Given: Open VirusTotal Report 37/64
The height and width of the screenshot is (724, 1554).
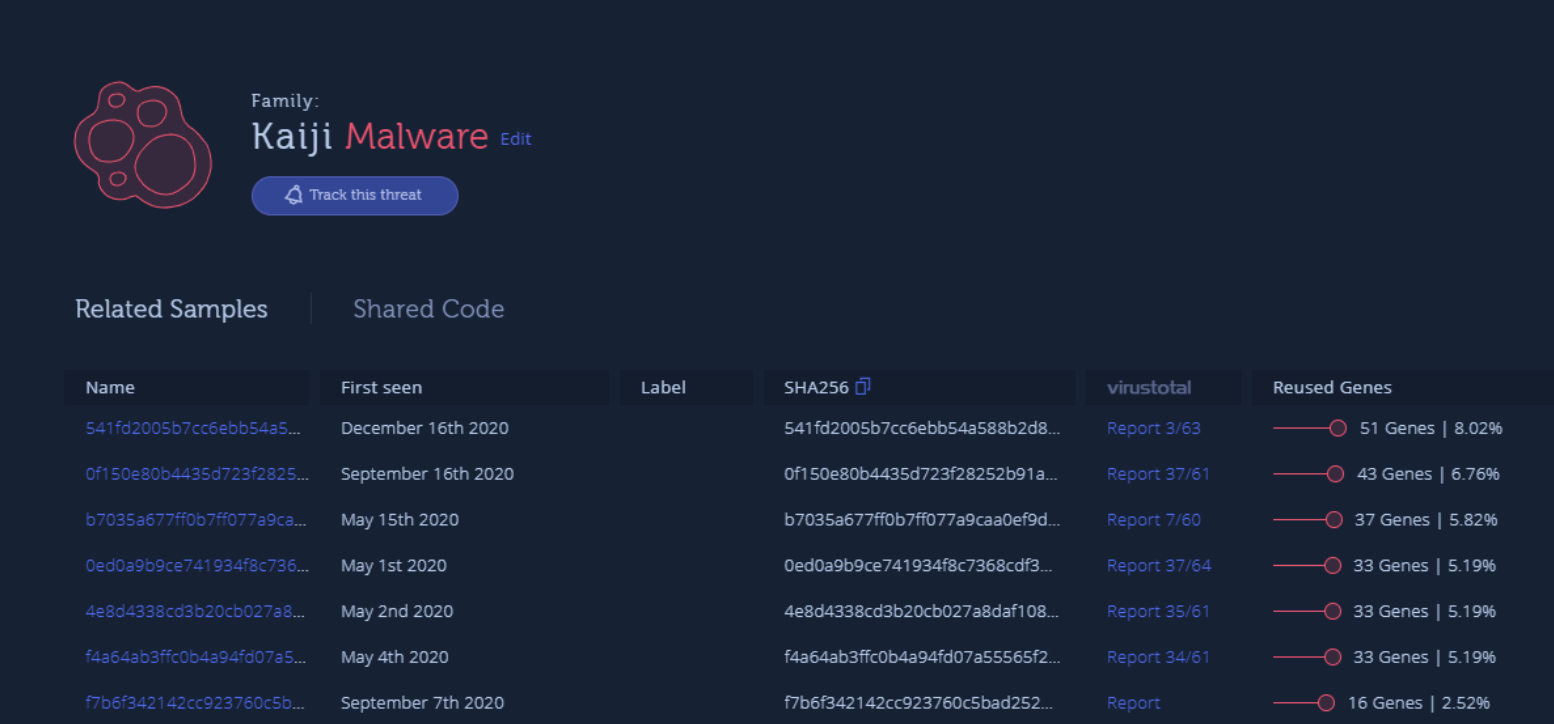Looking at the screenshot, I should pyautogui.click(x=1158, y=566).
